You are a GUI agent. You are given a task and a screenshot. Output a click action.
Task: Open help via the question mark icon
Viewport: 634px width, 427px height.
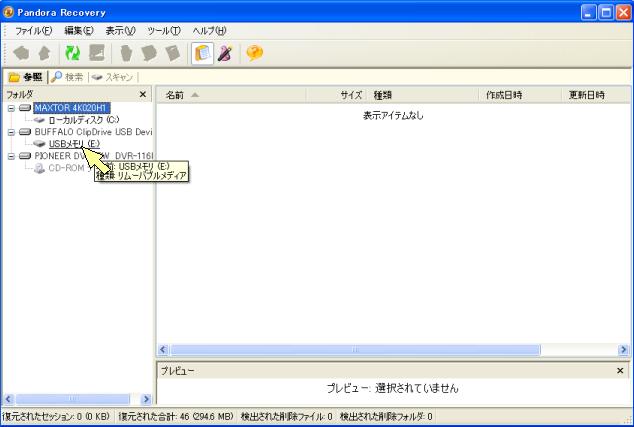coord(255,53)
